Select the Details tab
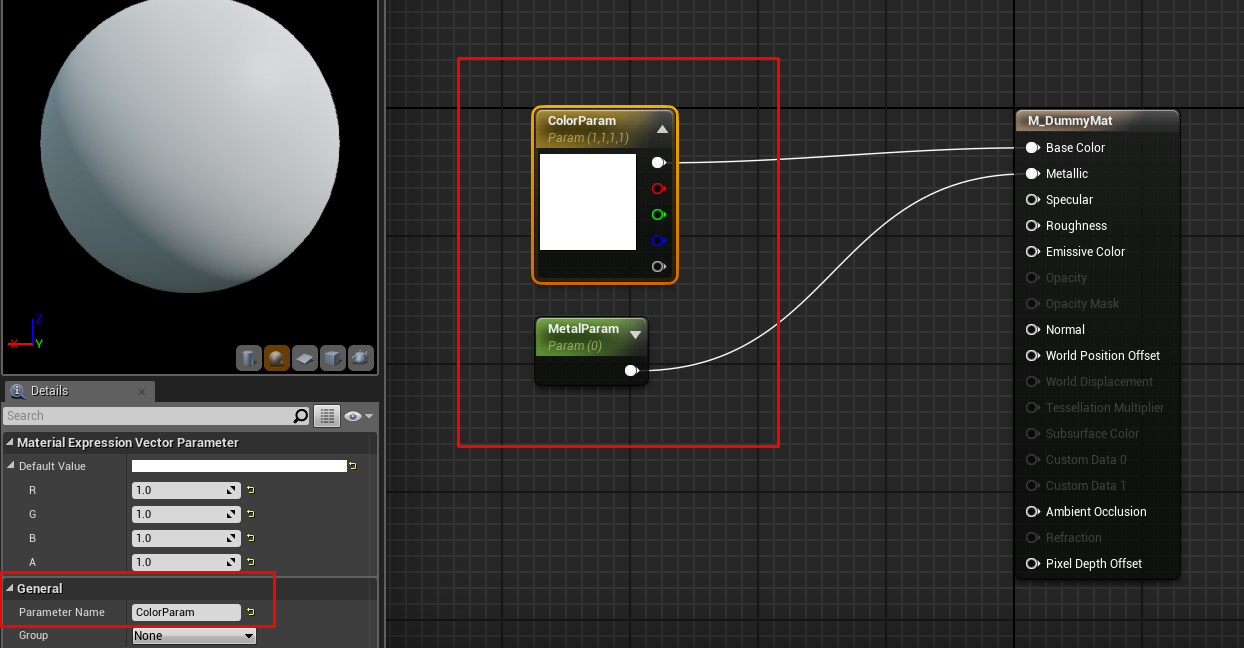The width and height of the screenshot is (1244, 648). pos(50,391)
